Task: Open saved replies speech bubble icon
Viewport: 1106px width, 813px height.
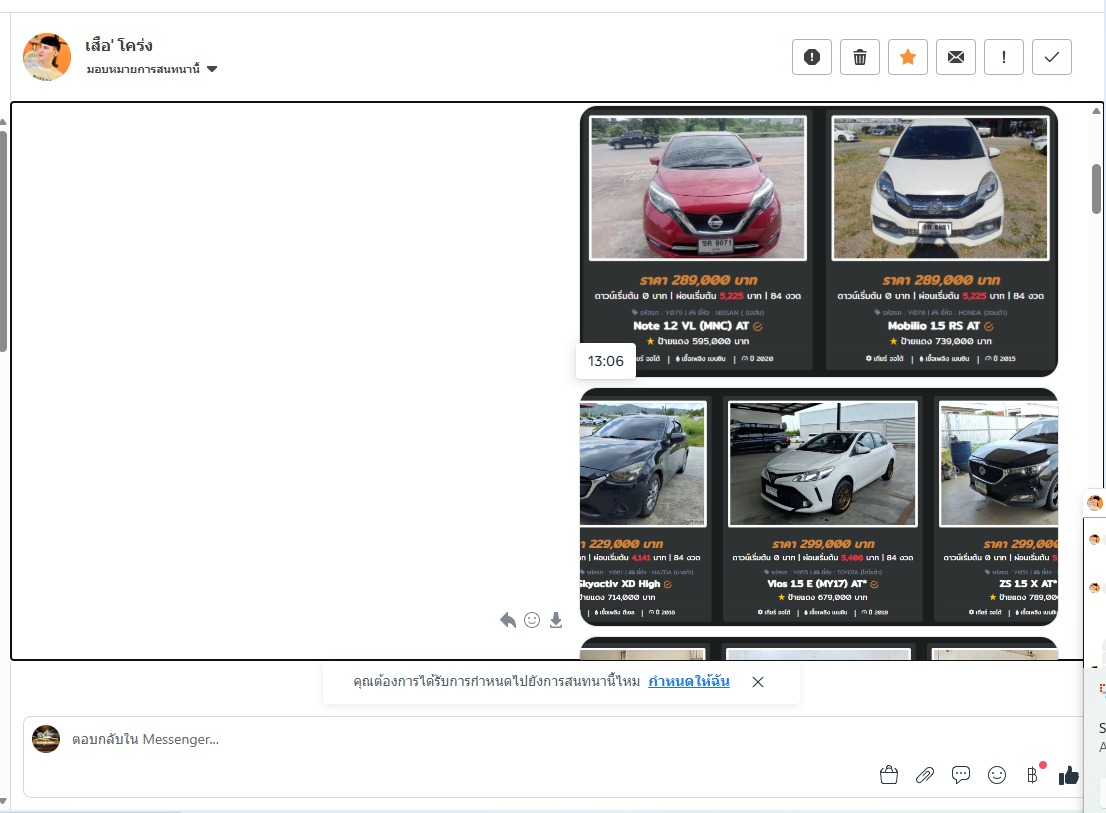Action: point(961,774)
